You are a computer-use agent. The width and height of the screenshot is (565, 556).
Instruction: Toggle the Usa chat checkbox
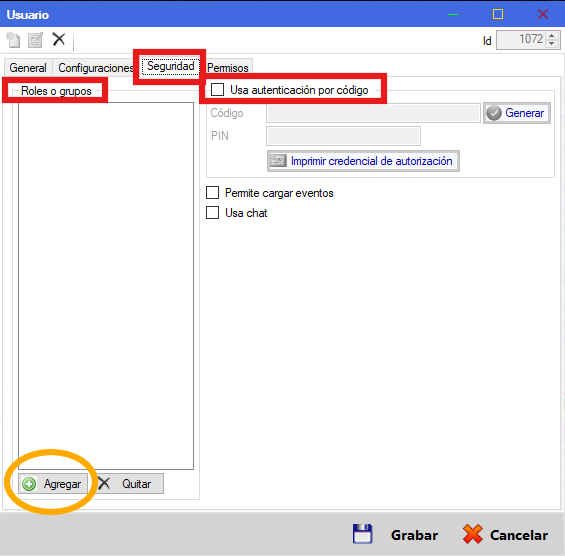pyautogui.click(x=213, y=213)
